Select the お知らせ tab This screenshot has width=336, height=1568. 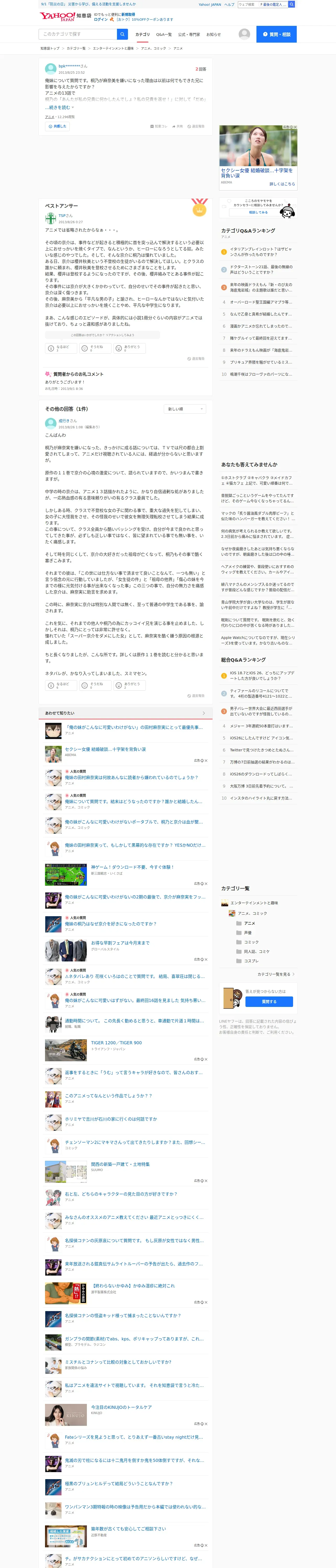(214, 35)
